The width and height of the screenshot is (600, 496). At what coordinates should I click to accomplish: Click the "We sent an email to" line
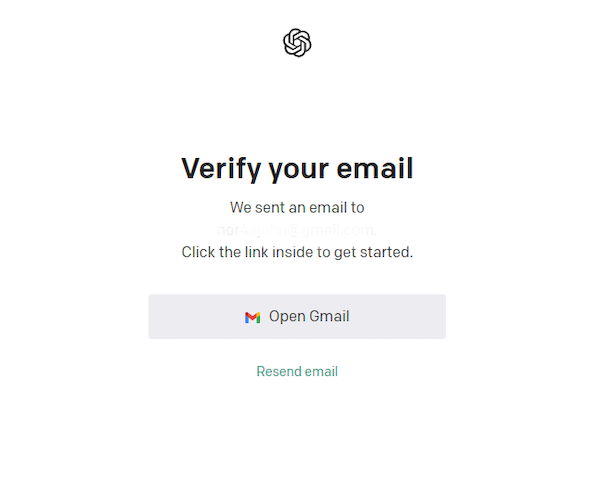(x=297, y=207)
